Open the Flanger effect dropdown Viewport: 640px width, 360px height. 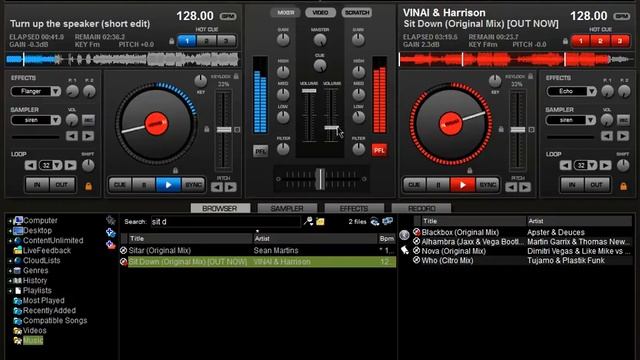[x=56, y=91]
